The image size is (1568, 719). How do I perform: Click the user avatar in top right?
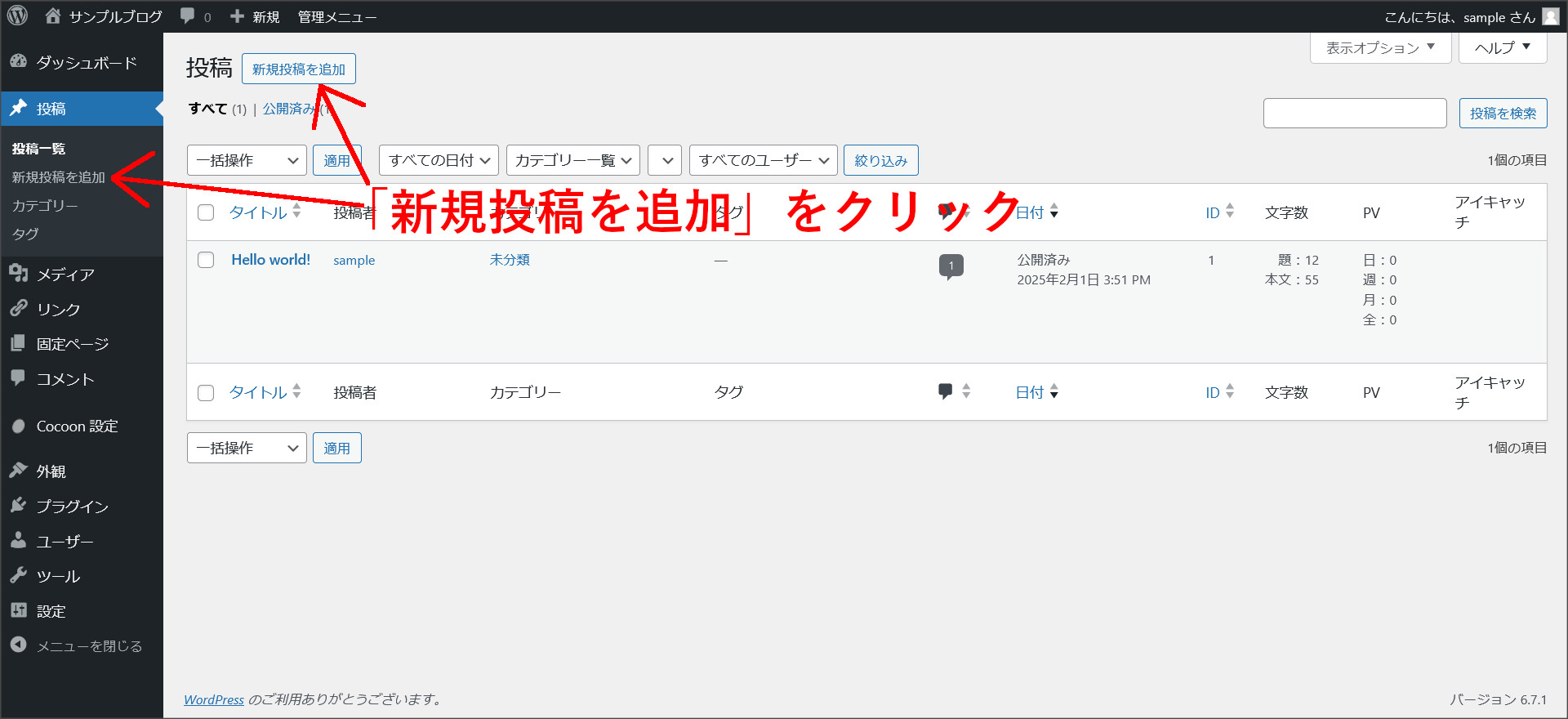tap(1550, 16)
